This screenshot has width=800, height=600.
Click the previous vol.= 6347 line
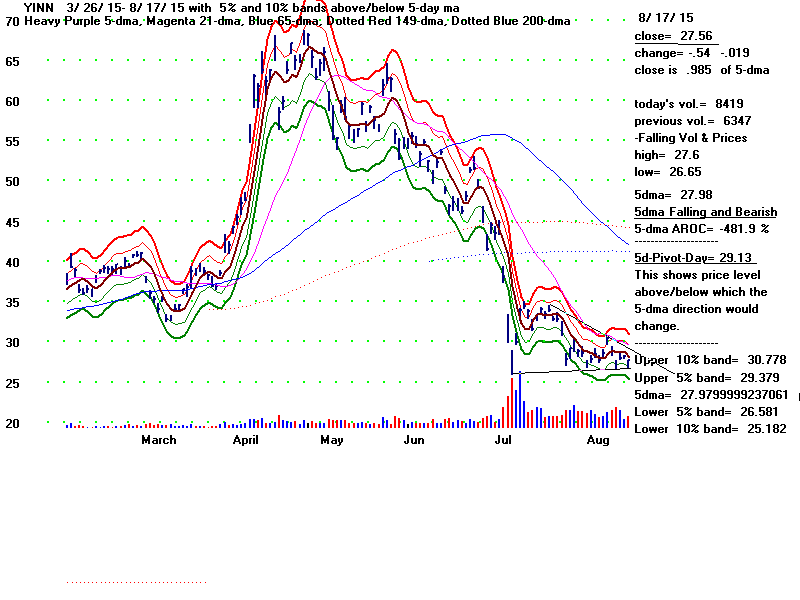pos(690,120)
